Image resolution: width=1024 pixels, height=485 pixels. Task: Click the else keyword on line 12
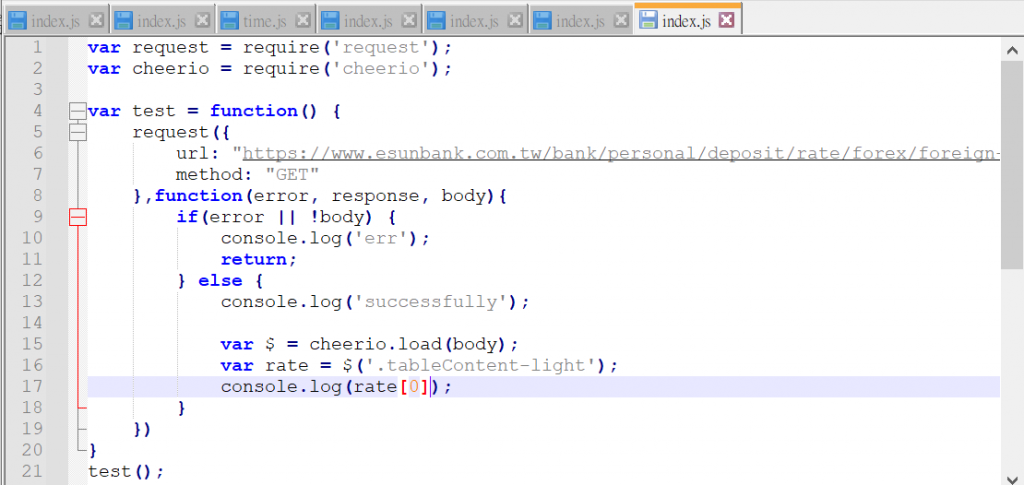click(x=221, y=281)
